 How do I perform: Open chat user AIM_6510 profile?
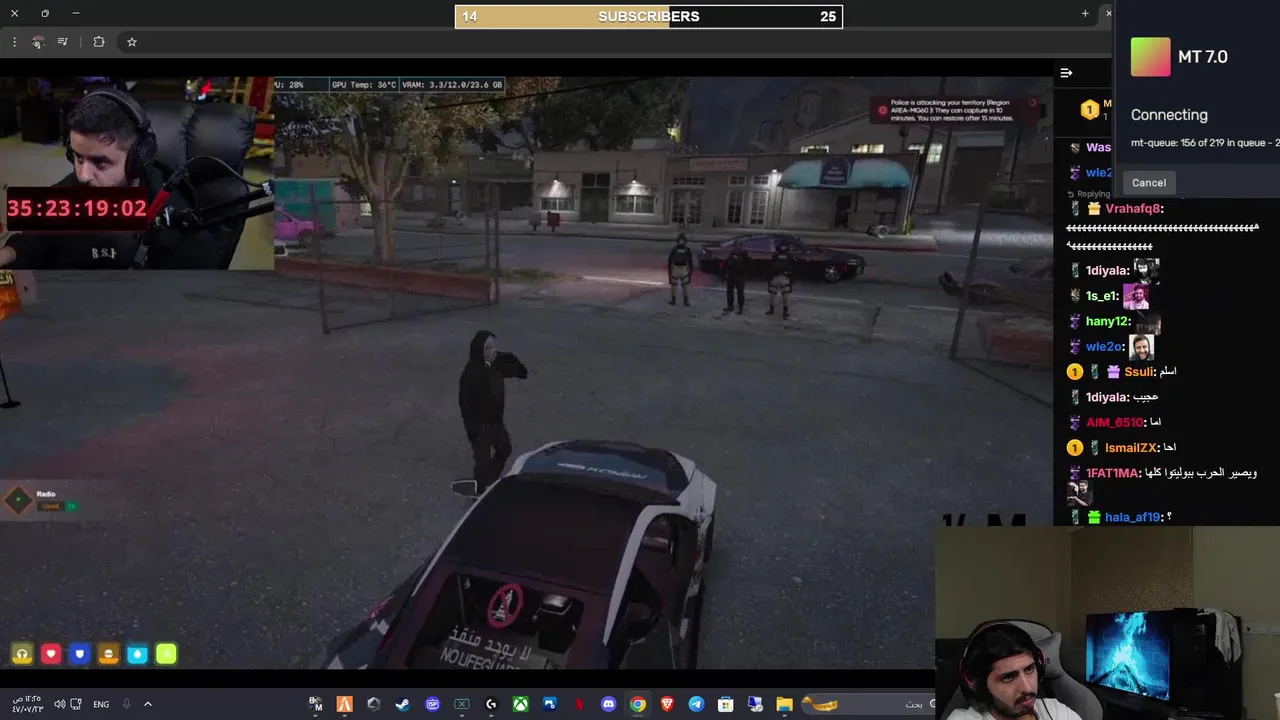(x=1115, y=422)
